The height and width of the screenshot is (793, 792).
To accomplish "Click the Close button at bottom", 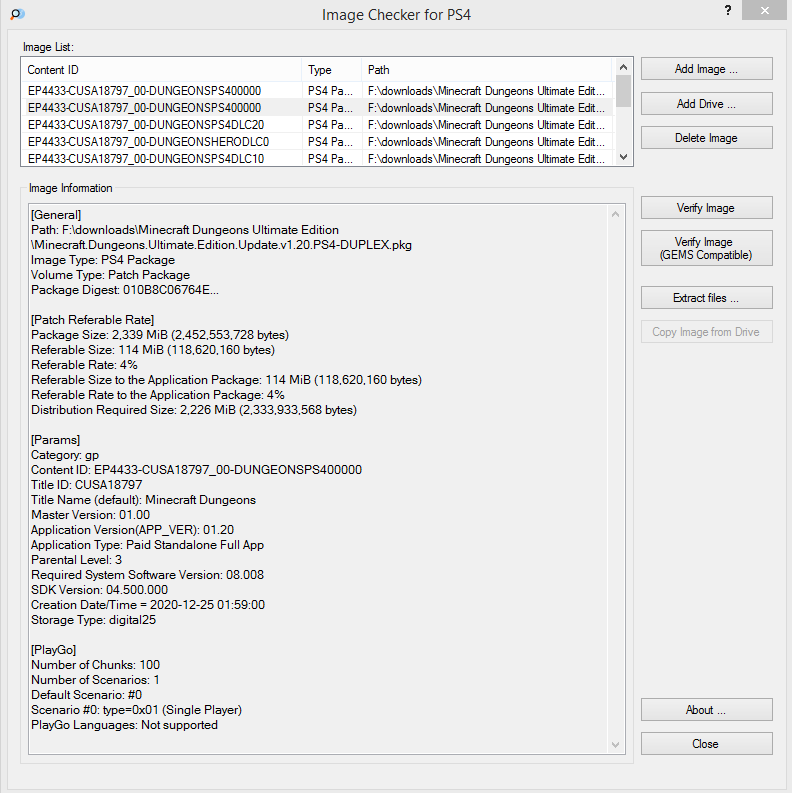I will click(x=707, y=744).
